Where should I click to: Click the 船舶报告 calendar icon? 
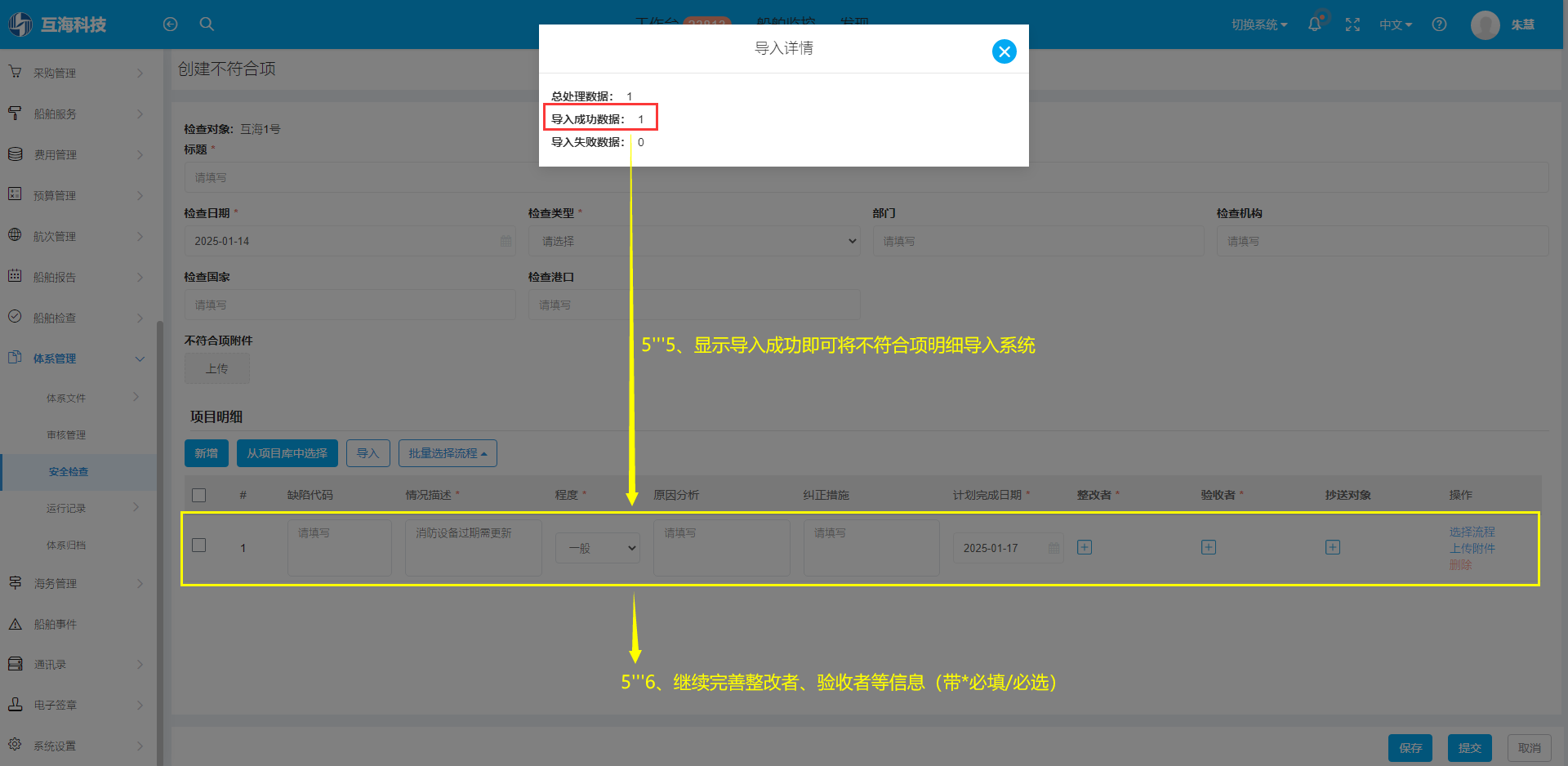tap(15, 276)
